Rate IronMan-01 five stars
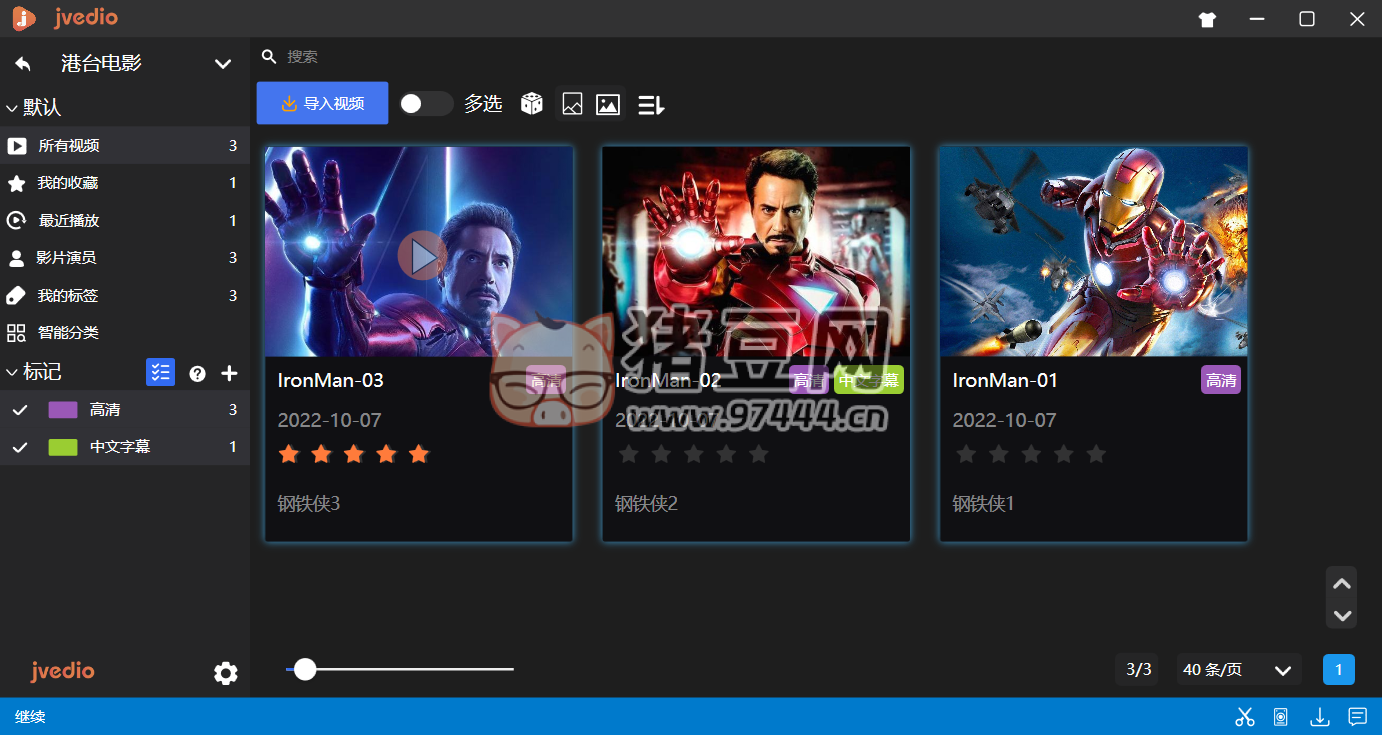1382x735 pixels. 1096,454
